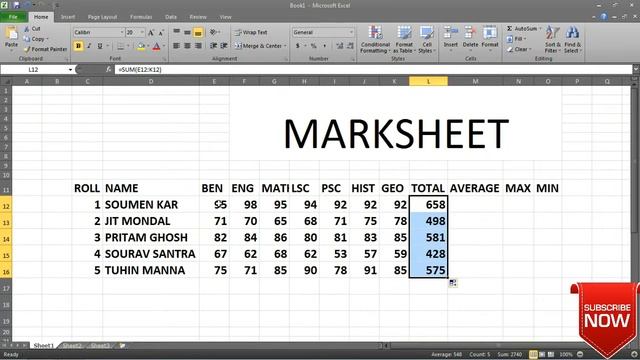
Task: Click the Insert Function fx button
Action: [x=108, y=70]
